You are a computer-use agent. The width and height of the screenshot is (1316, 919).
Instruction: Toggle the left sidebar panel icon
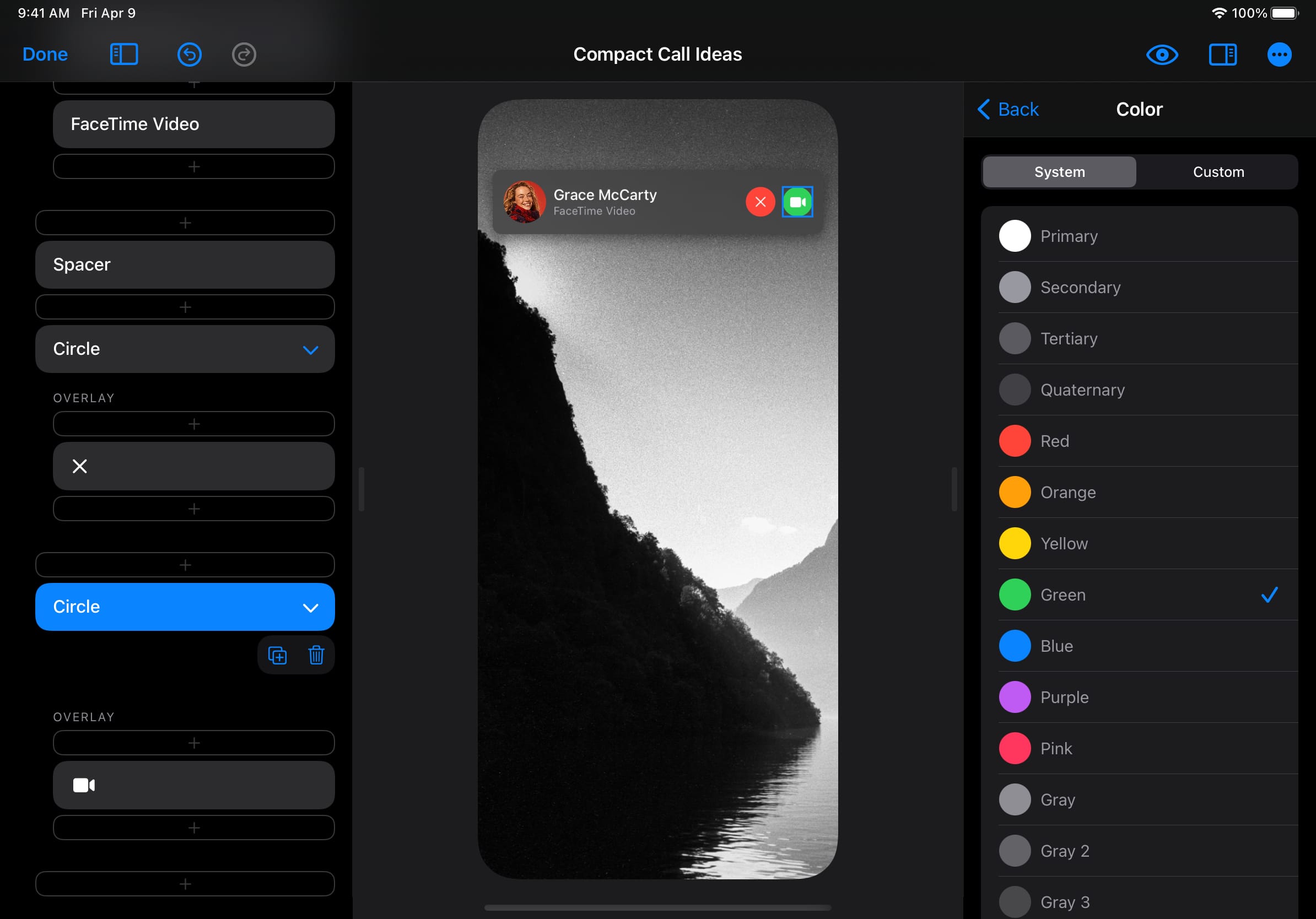tap(124, 55)
